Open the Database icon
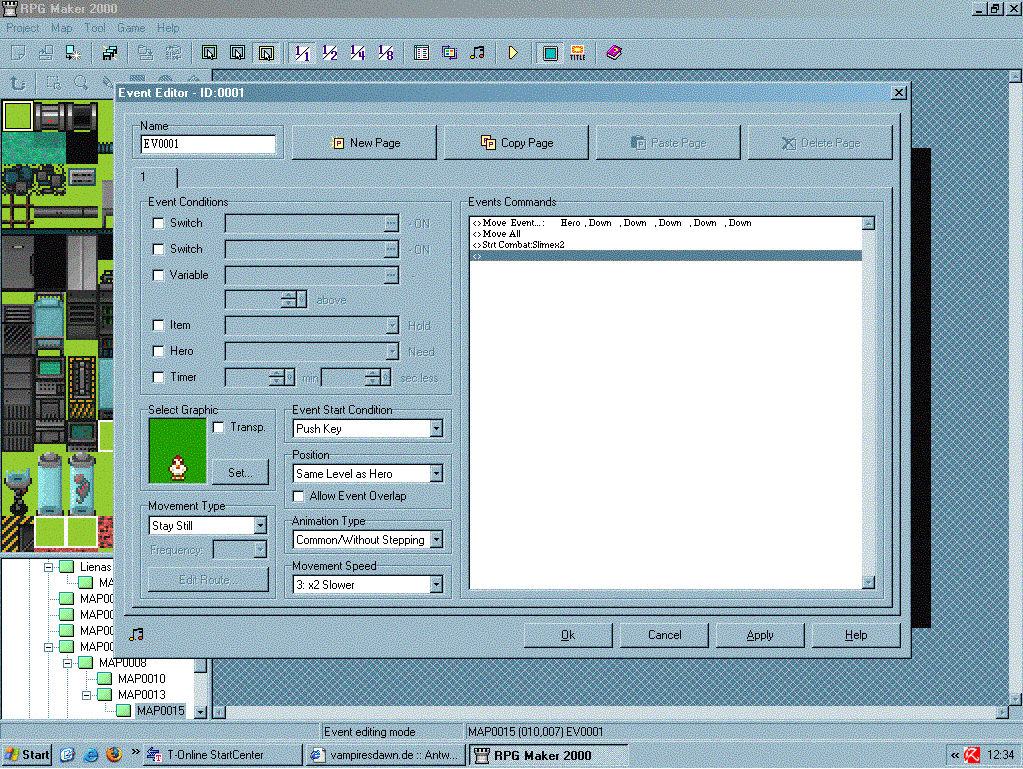1023x769 pixels. (421, 53)
